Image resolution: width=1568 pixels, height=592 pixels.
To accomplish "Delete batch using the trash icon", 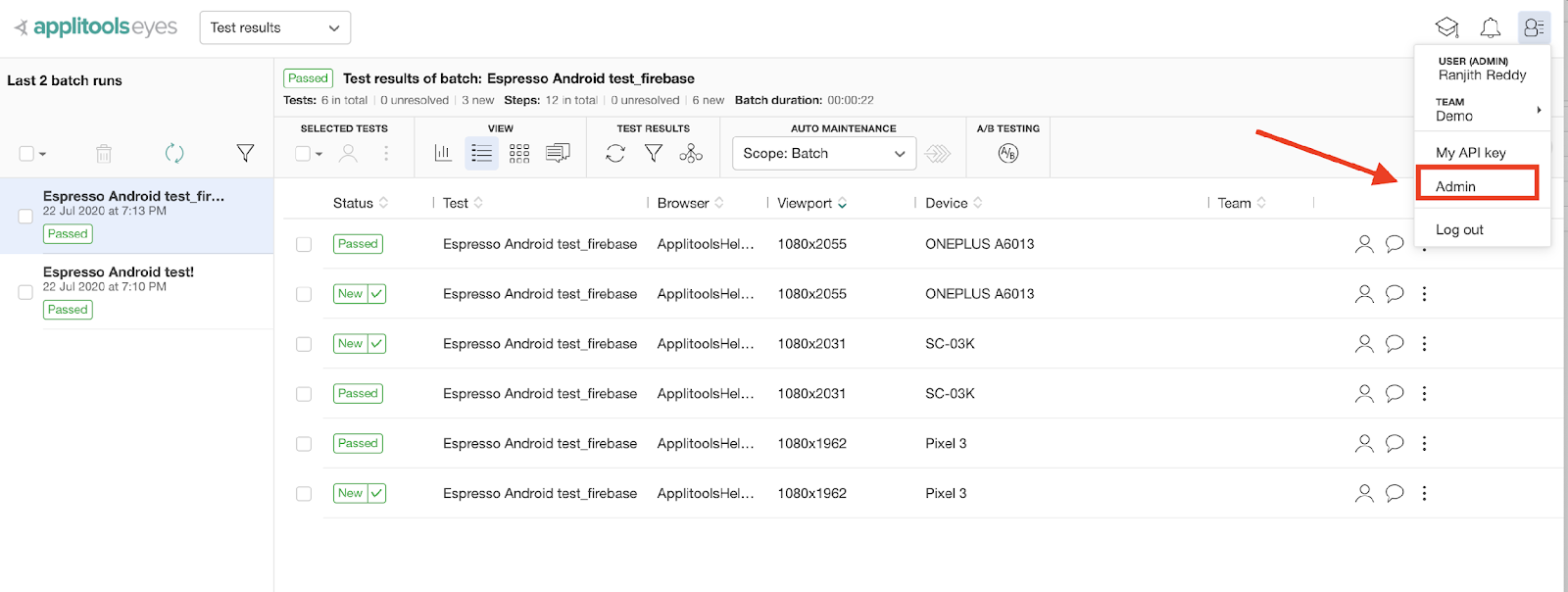I will click(104, 153).
